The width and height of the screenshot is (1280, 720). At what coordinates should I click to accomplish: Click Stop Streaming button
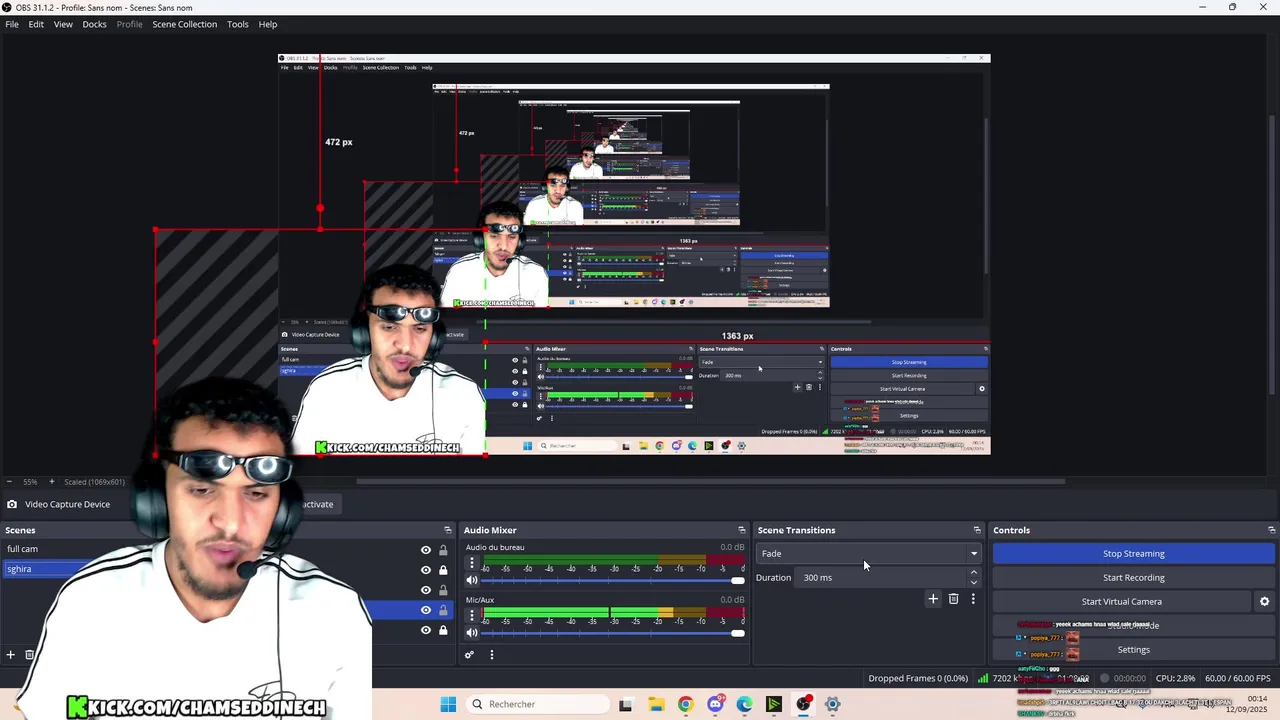coord(1133,553)
